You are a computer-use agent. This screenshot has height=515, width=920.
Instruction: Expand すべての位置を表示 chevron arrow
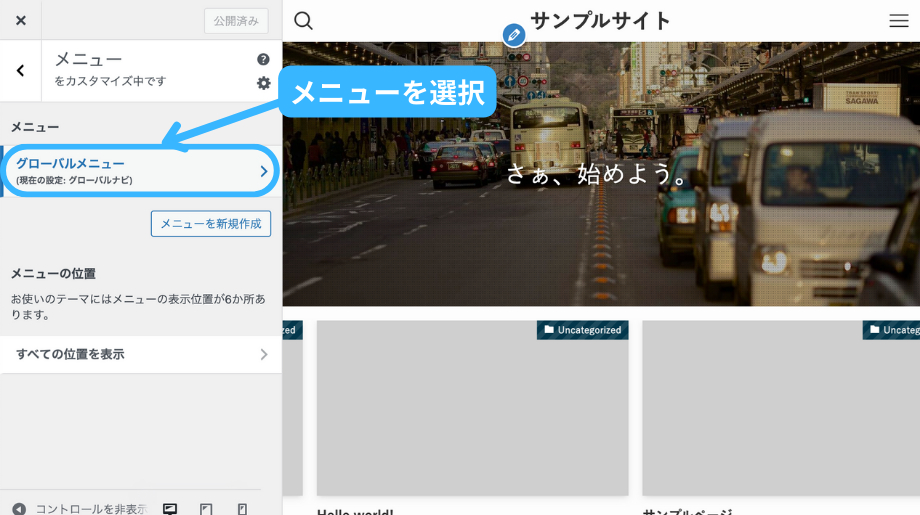263,354
